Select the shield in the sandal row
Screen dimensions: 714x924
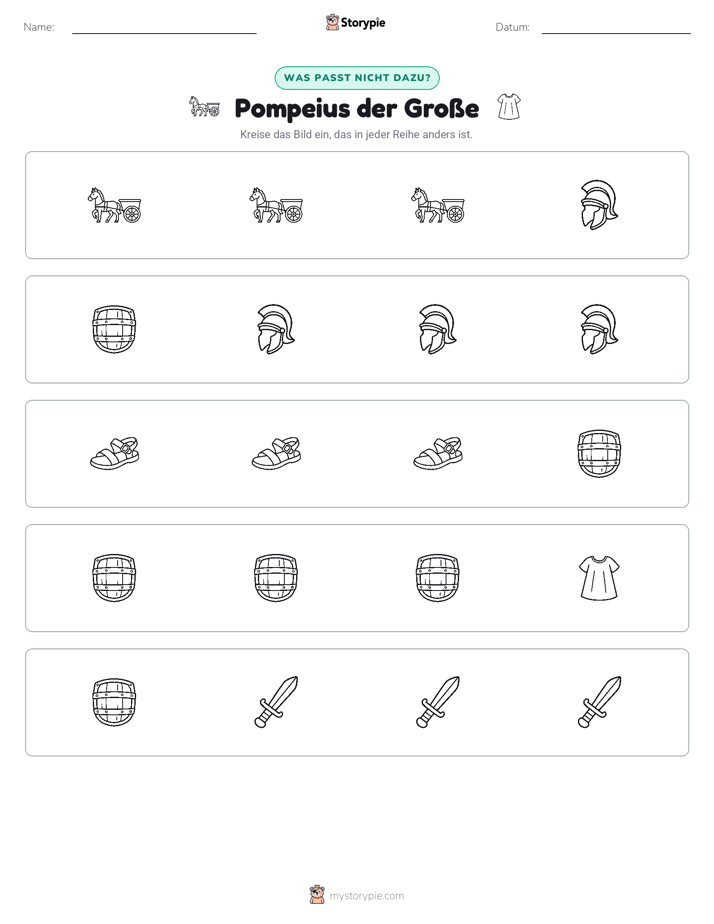[599, 453]
